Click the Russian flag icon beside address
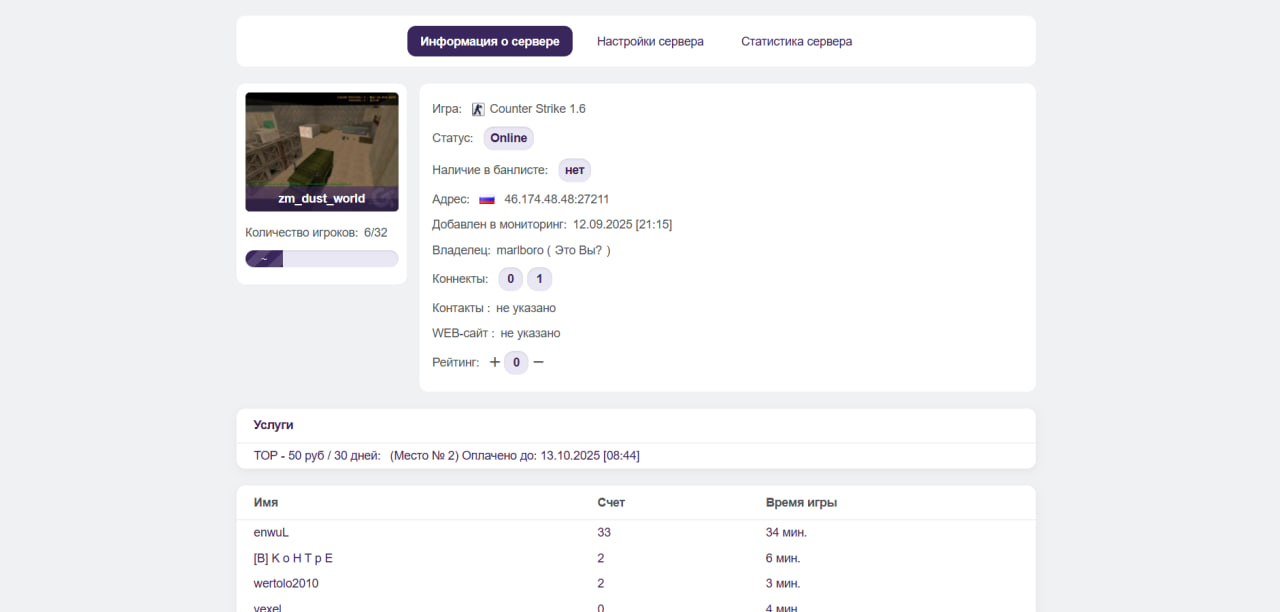Image resolution: width=1280 pixels, height=612 pixels. 487,199
